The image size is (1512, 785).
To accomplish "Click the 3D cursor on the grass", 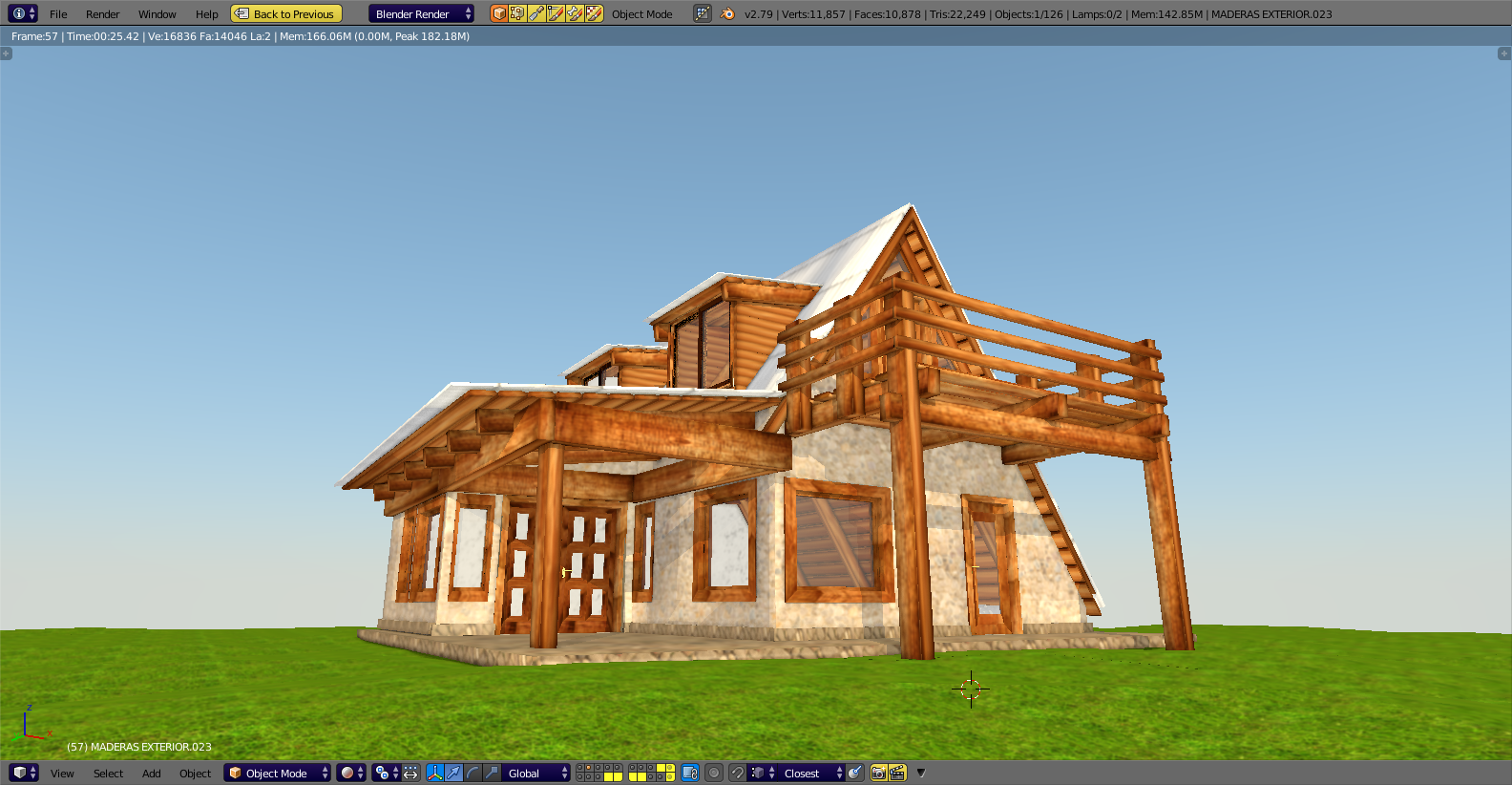I will click(x=971, y=689).
